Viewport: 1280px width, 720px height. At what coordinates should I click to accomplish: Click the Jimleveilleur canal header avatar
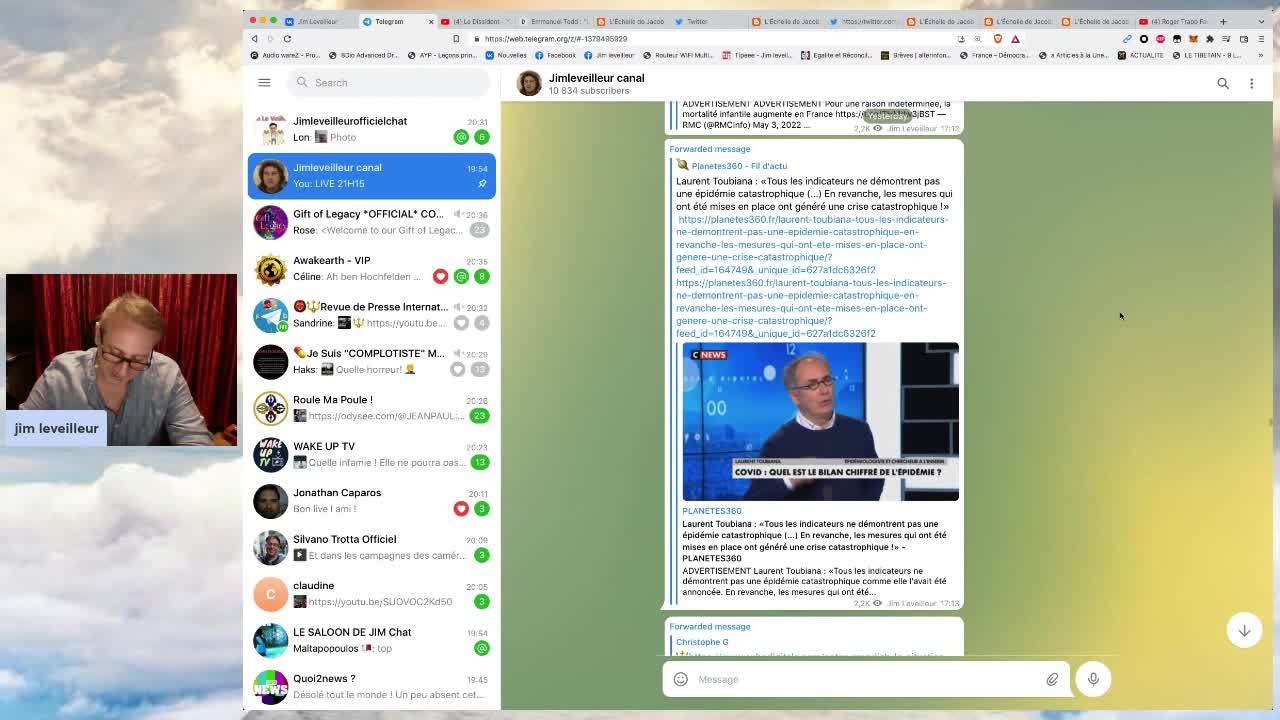pyautogui.click(x=528, y=83)
